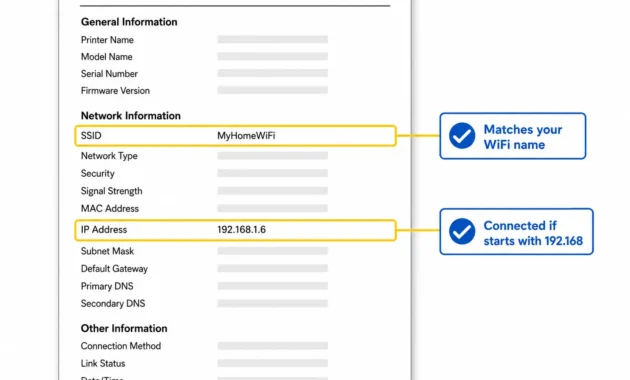
Task: Select the 'Network Information' heading
Action: point(131,116)
